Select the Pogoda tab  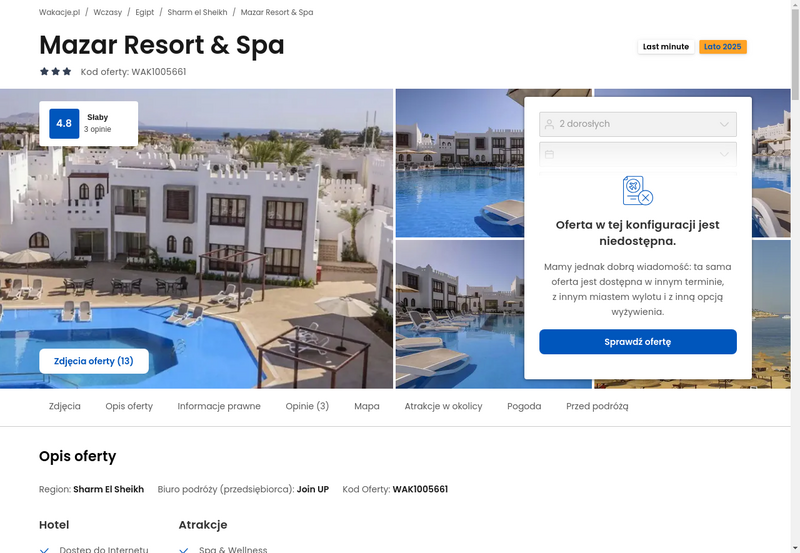(x=524, y=406)
